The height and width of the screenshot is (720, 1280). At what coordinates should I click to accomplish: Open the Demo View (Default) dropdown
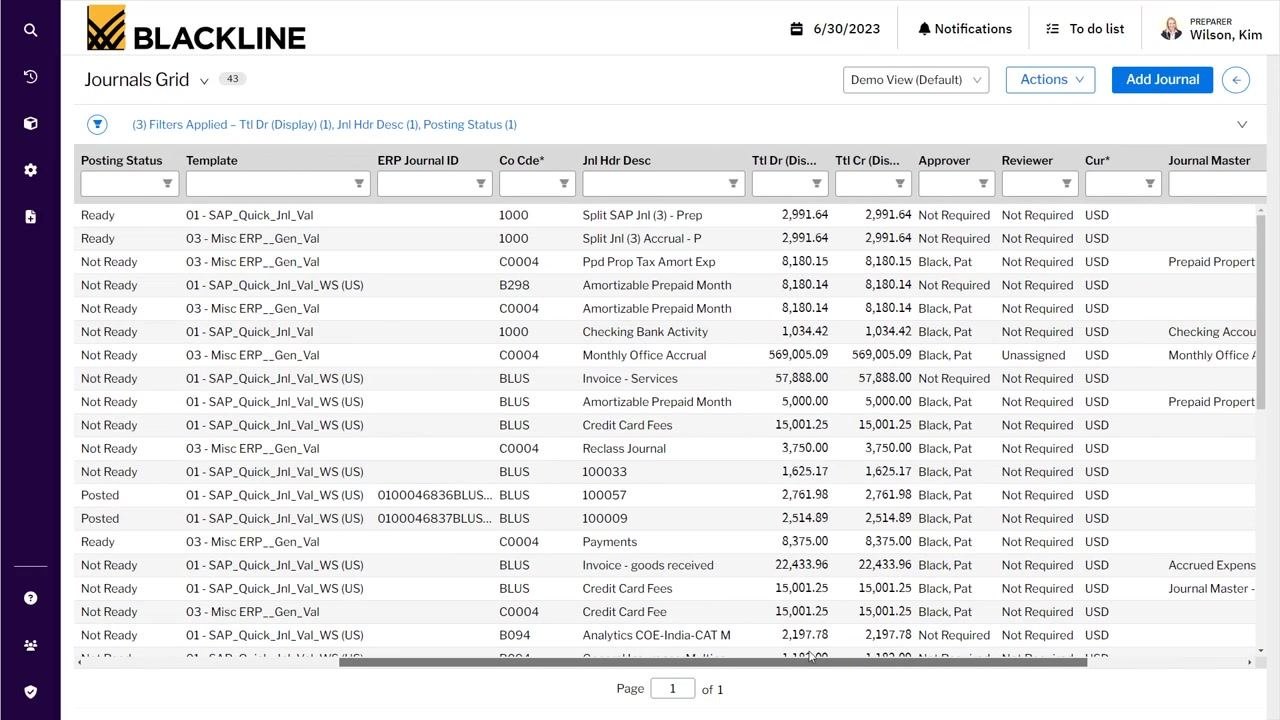[x=916, y=80]
